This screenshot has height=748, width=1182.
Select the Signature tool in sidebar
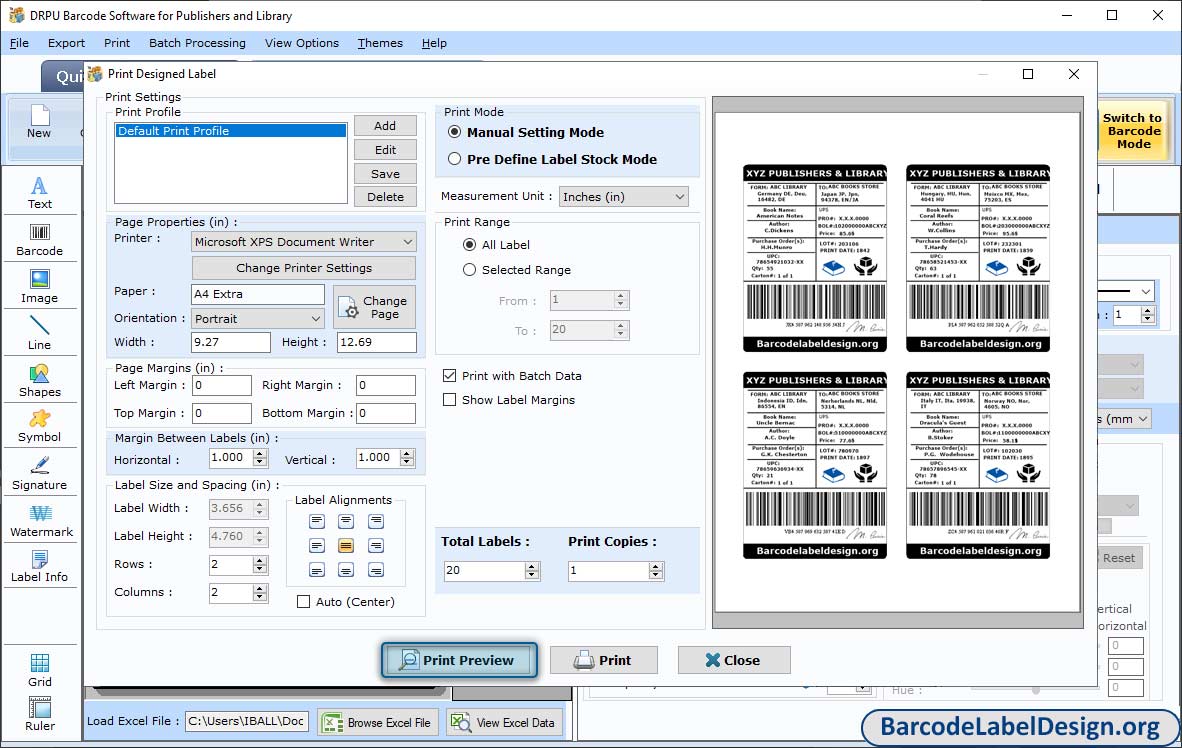click(39, 474)
